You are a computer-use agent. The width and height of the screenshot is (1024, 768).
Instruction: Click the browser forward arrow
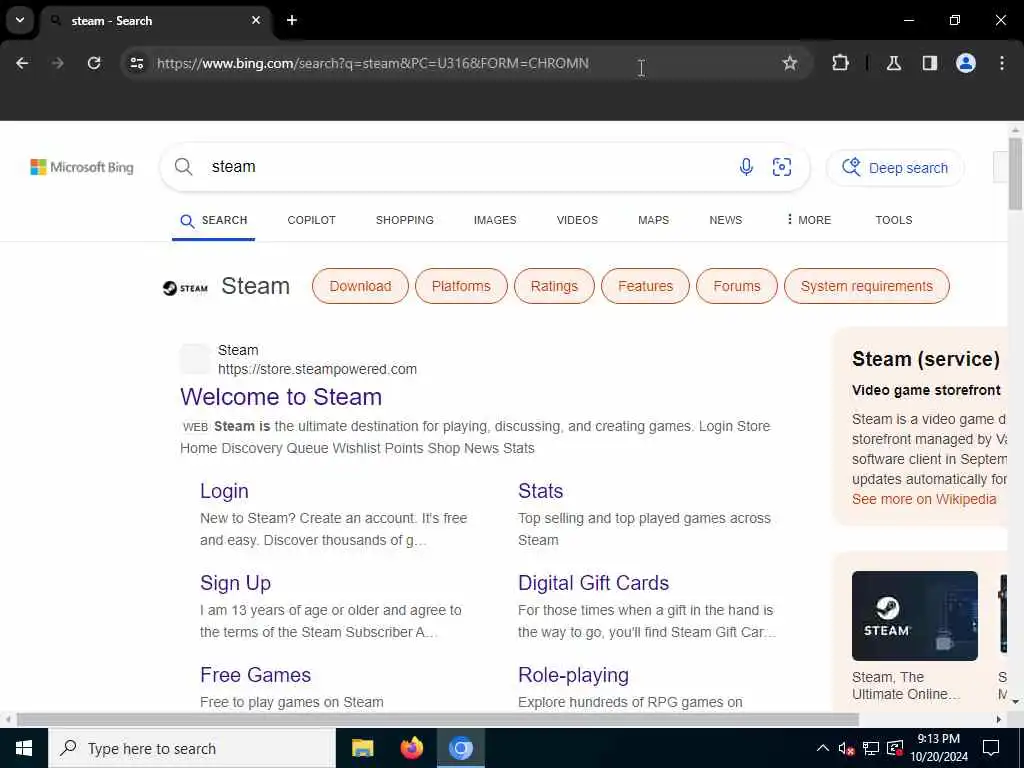coord(57,63)
